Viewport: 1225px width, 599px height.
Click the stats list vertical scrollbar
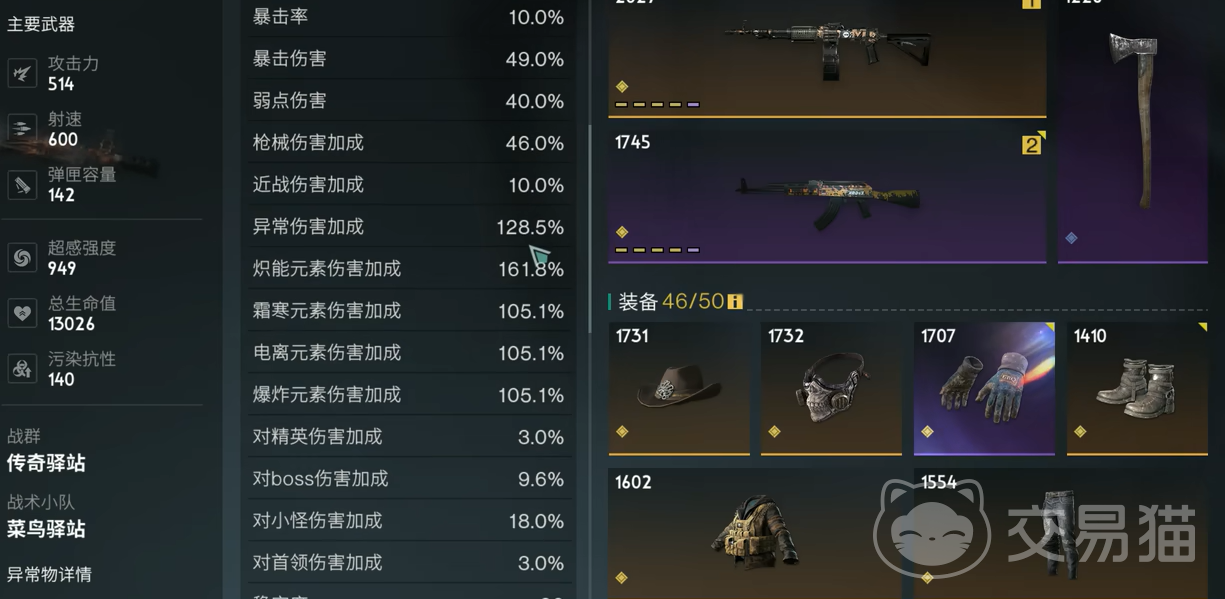tap(590, 228)
